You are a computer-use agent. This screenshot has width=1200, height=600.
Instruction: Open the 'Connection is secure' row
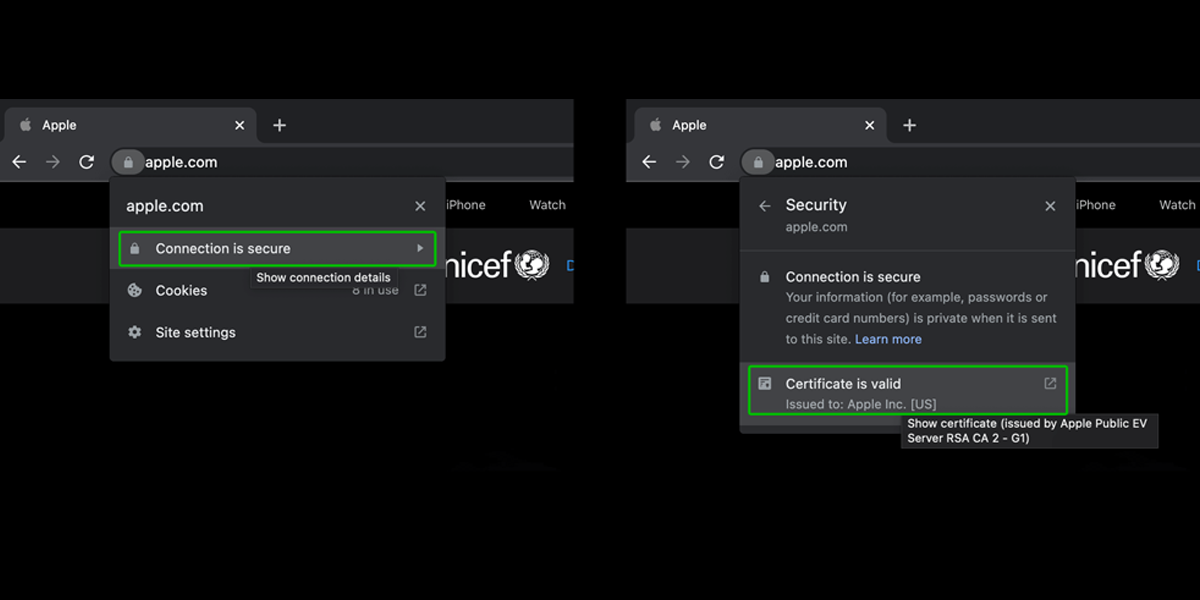click(277, 248)
